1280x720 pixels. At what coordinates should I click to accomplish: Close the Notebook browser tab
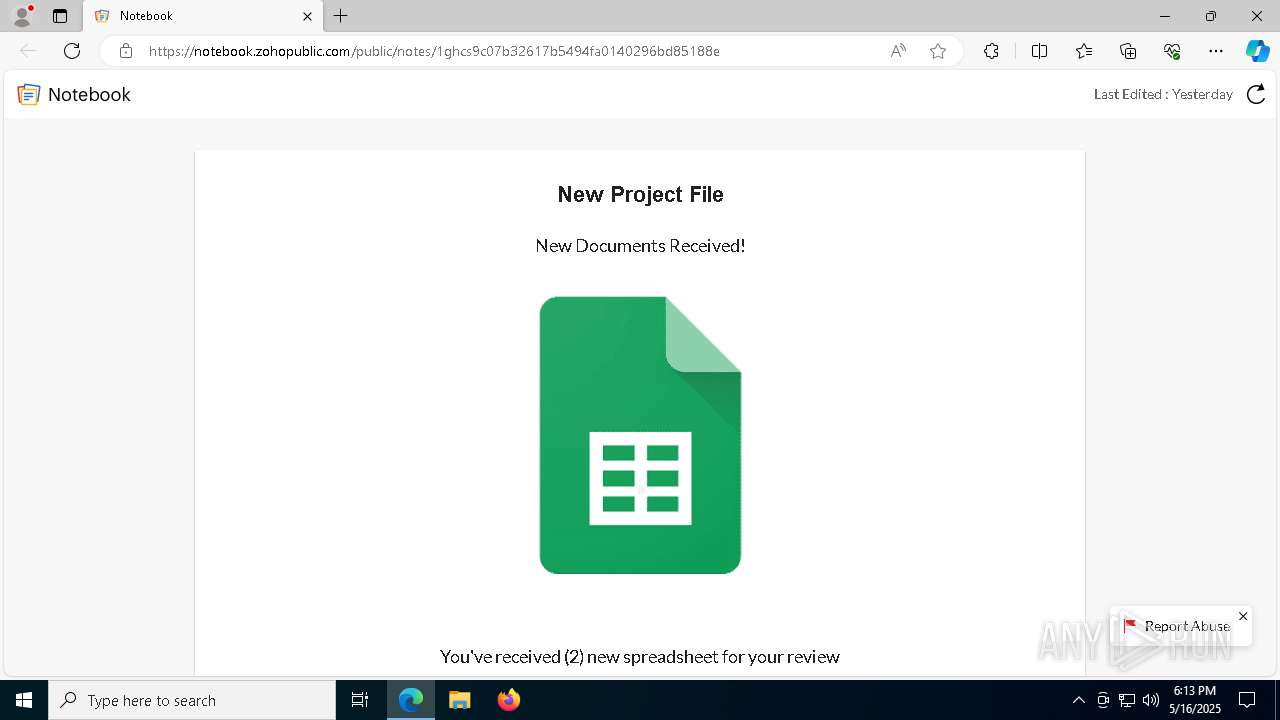pyautogui.click(x=307, y=16)
